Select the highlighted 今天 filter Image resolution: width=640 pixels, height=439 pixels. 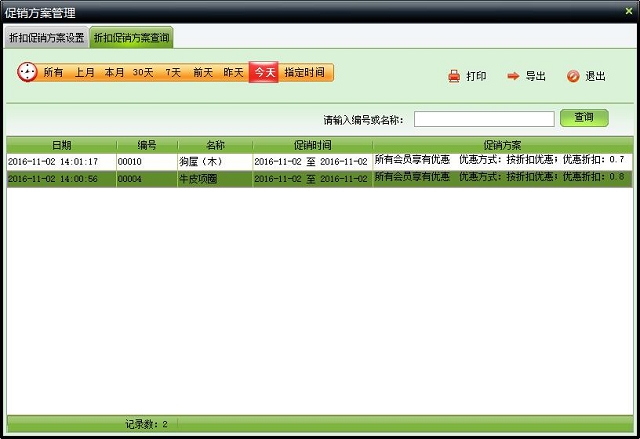(264, 72)
